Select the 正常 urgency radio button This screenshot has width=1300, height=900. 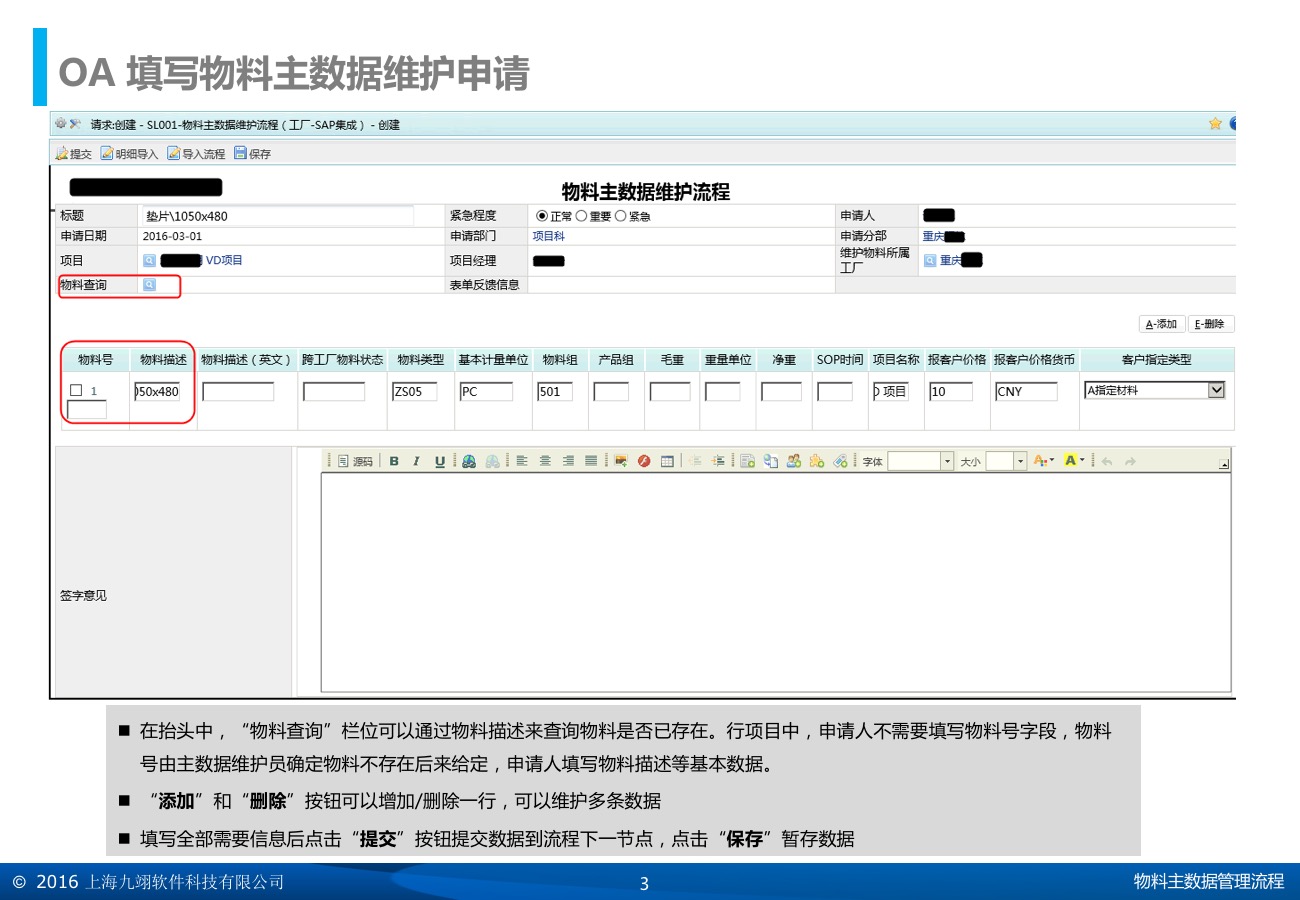(542, 216)
